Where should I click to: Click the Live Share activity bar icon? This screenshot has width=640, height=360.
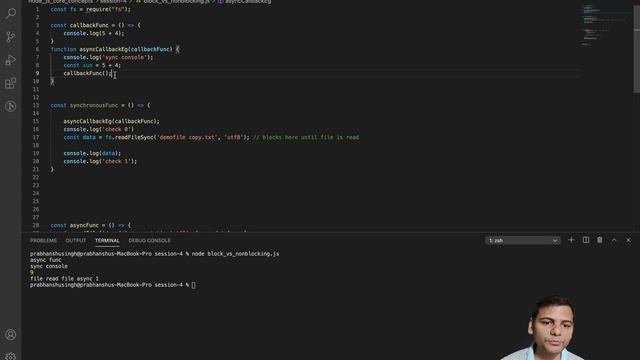(11, 107)
